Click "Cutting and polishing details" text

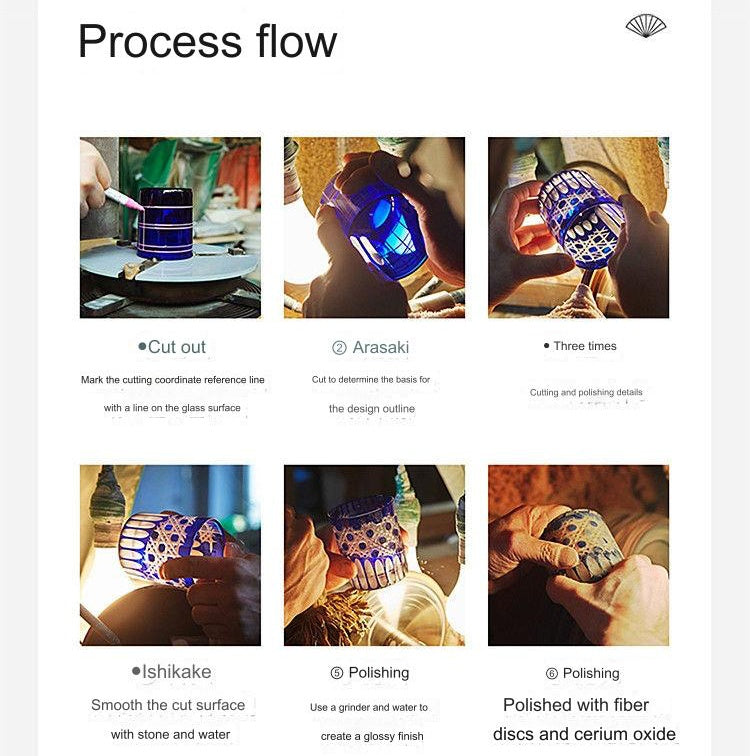tap(586, 393)
